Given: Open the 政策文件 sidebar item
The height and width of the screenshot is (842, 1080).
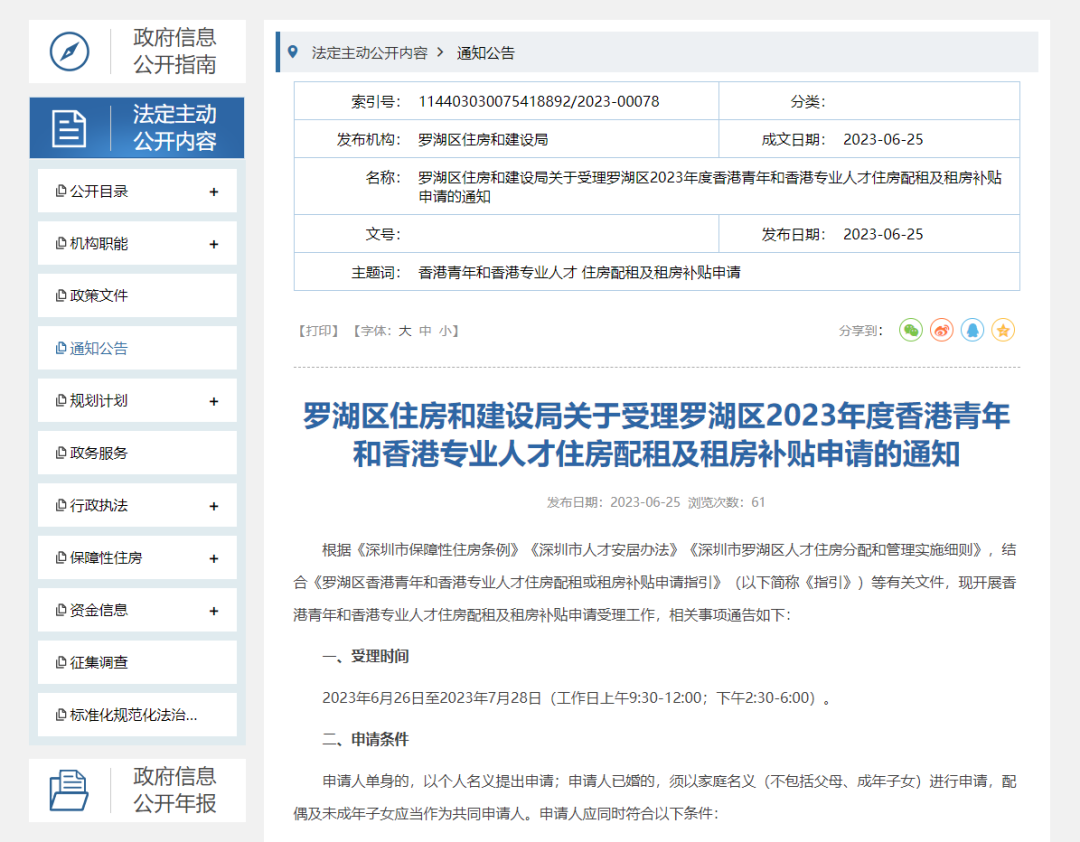Looking at the screenshot, I should 137,296.
